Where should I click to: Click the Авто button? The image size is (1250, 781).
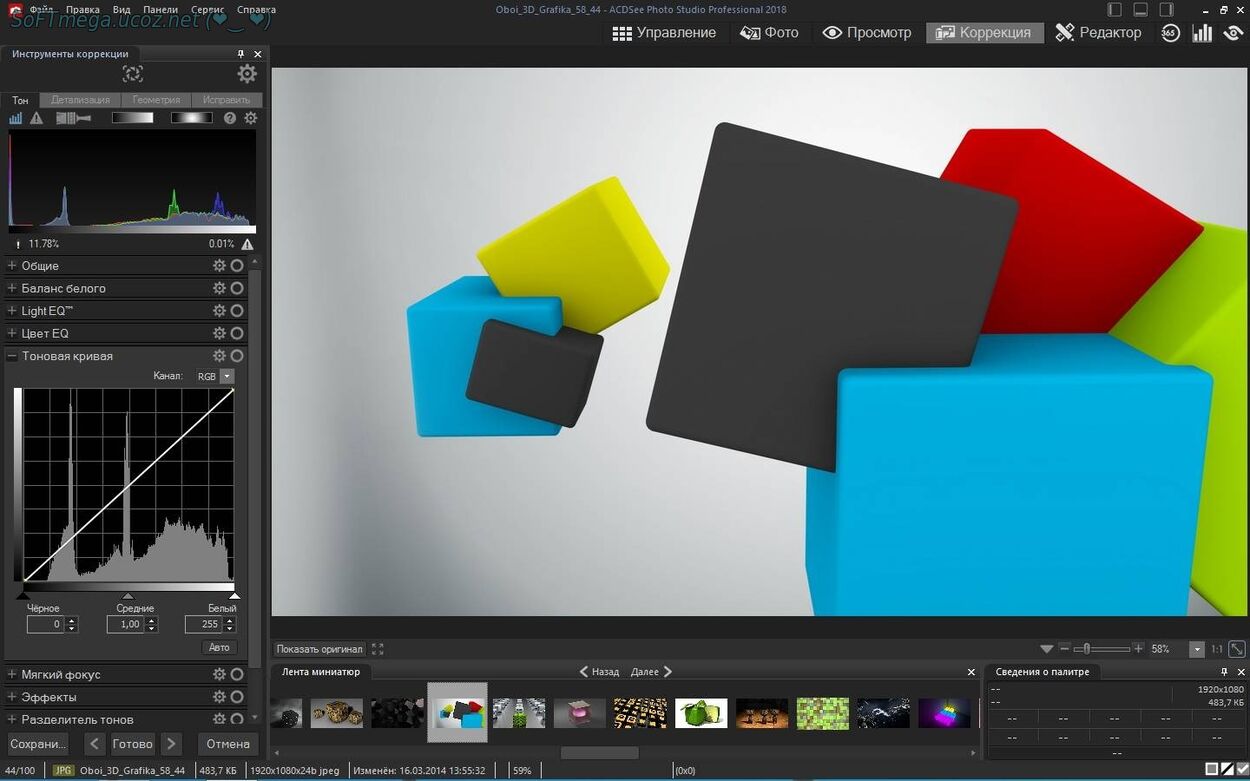219,647
